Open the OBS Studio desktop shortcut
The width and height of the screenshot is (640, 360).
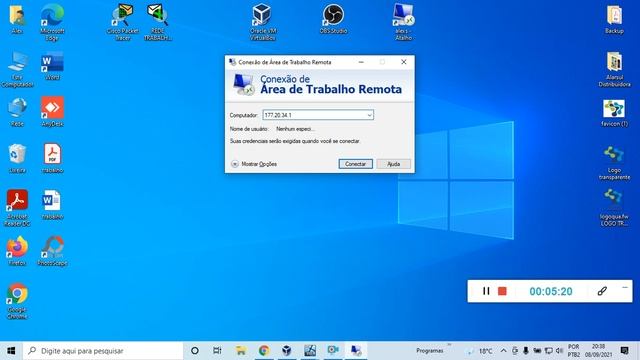[333, 18]
